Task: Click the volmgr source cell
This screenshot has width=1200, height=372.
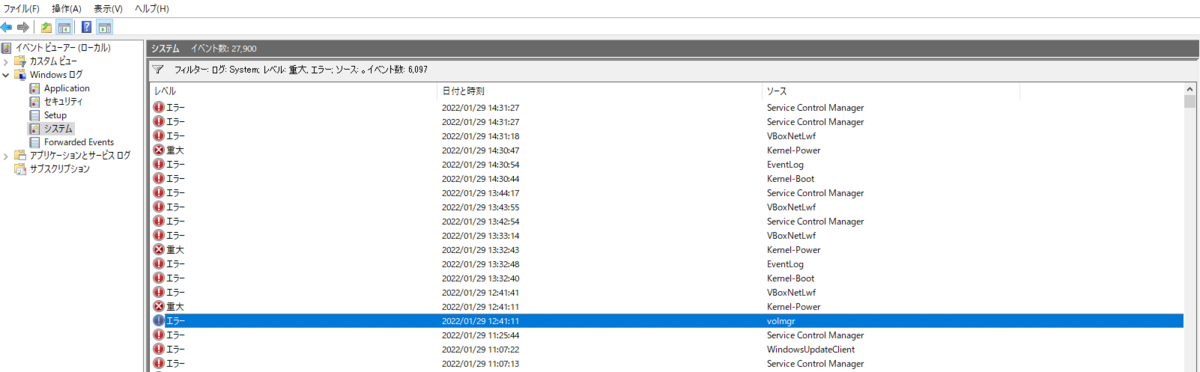Action: [781, 321]
